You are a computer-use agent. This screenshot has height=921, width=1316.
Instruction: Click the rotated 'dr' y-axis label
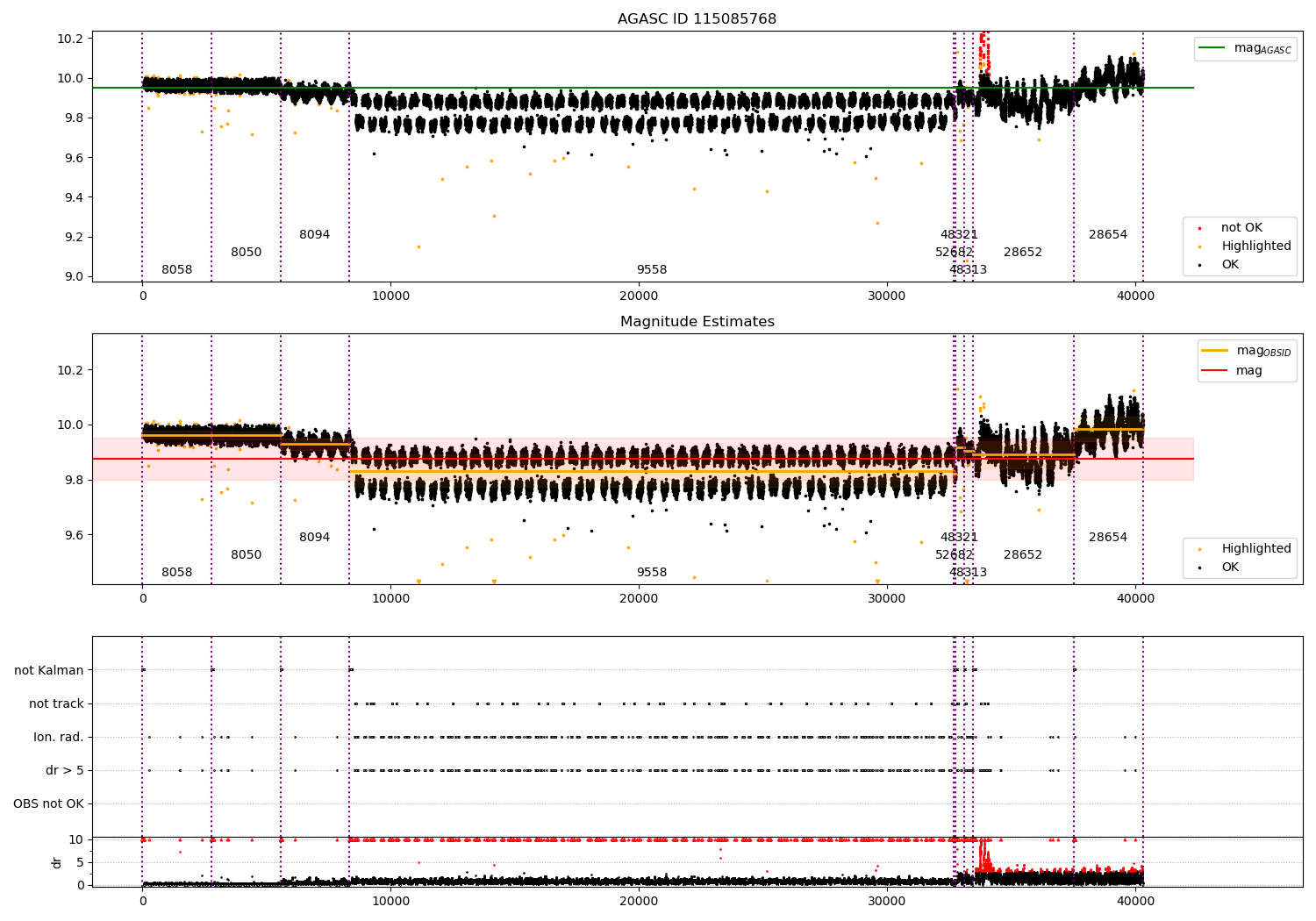(57, 862)
